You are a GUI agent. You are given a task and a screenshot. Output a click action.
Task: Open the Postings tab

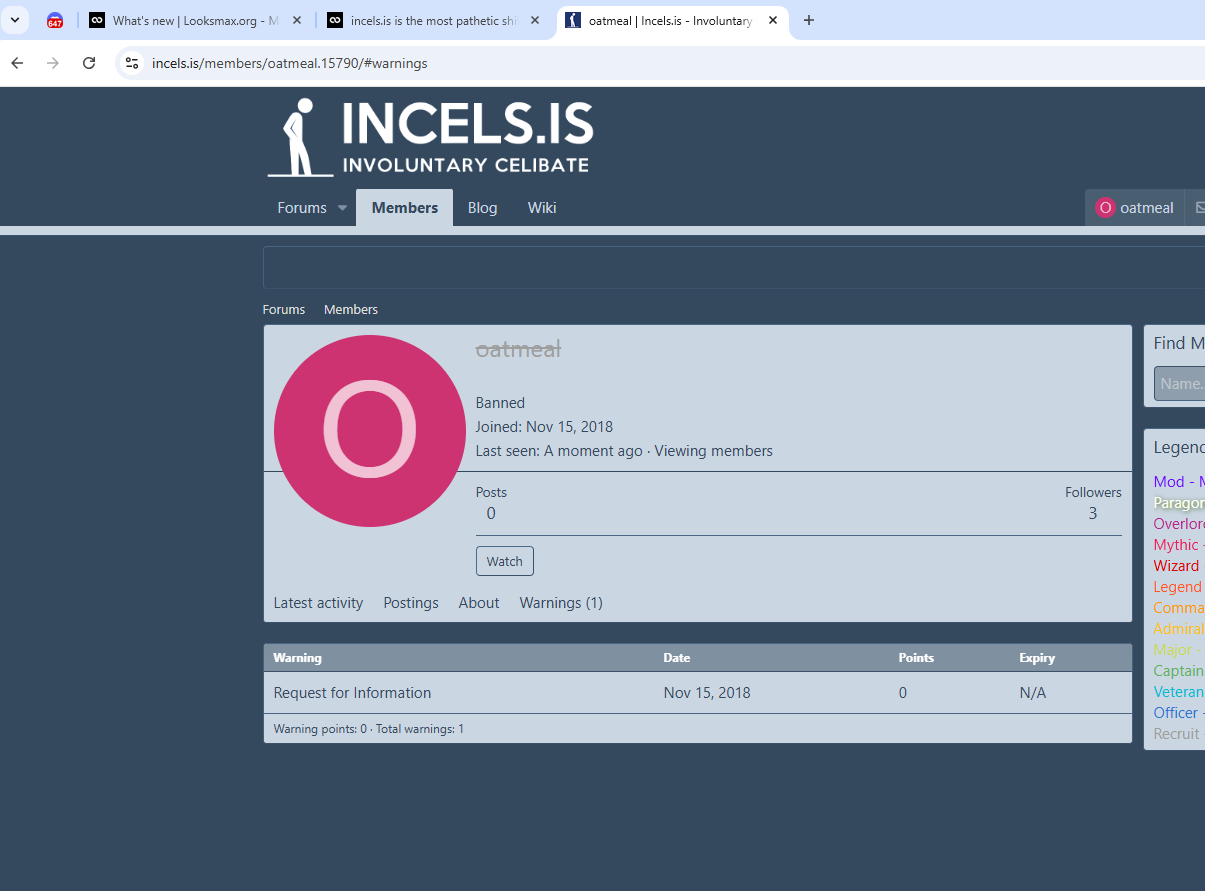[411, 603]
